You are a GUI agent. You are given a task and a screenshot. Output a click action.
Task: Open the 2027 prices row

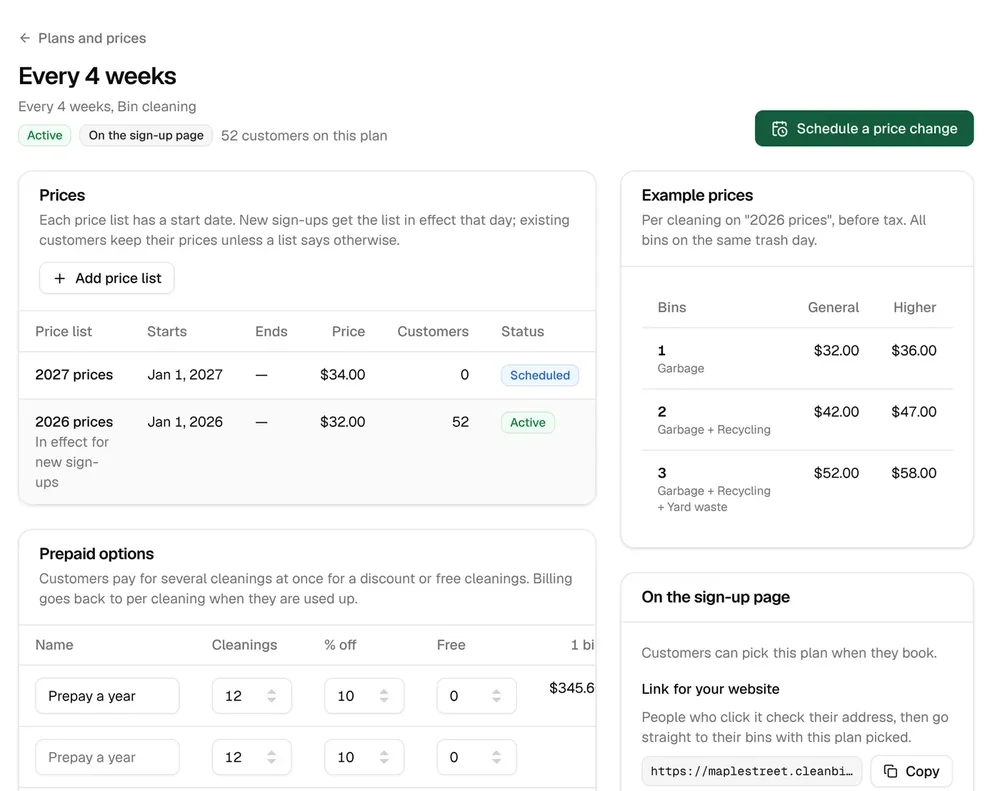pos(307,375)
